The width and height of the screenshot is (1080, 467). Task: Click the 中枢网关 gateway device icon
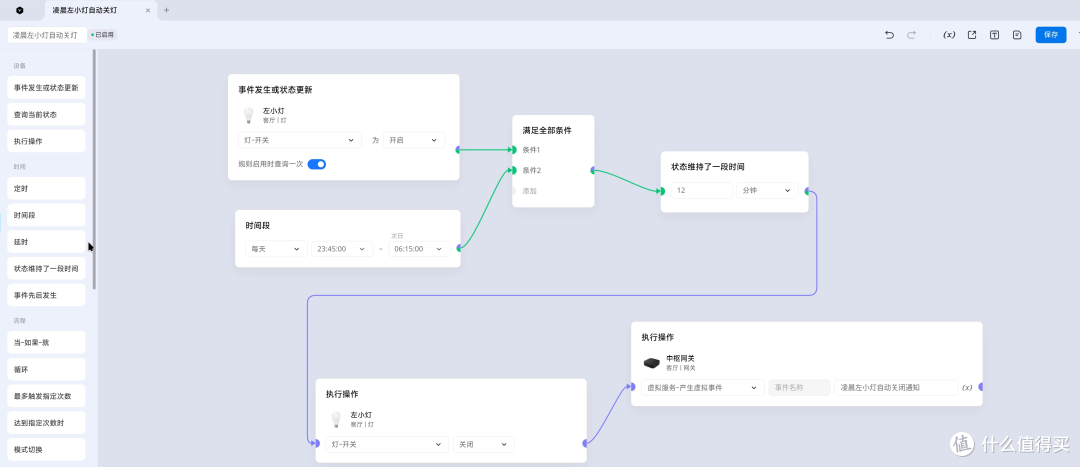coord(652,362)
